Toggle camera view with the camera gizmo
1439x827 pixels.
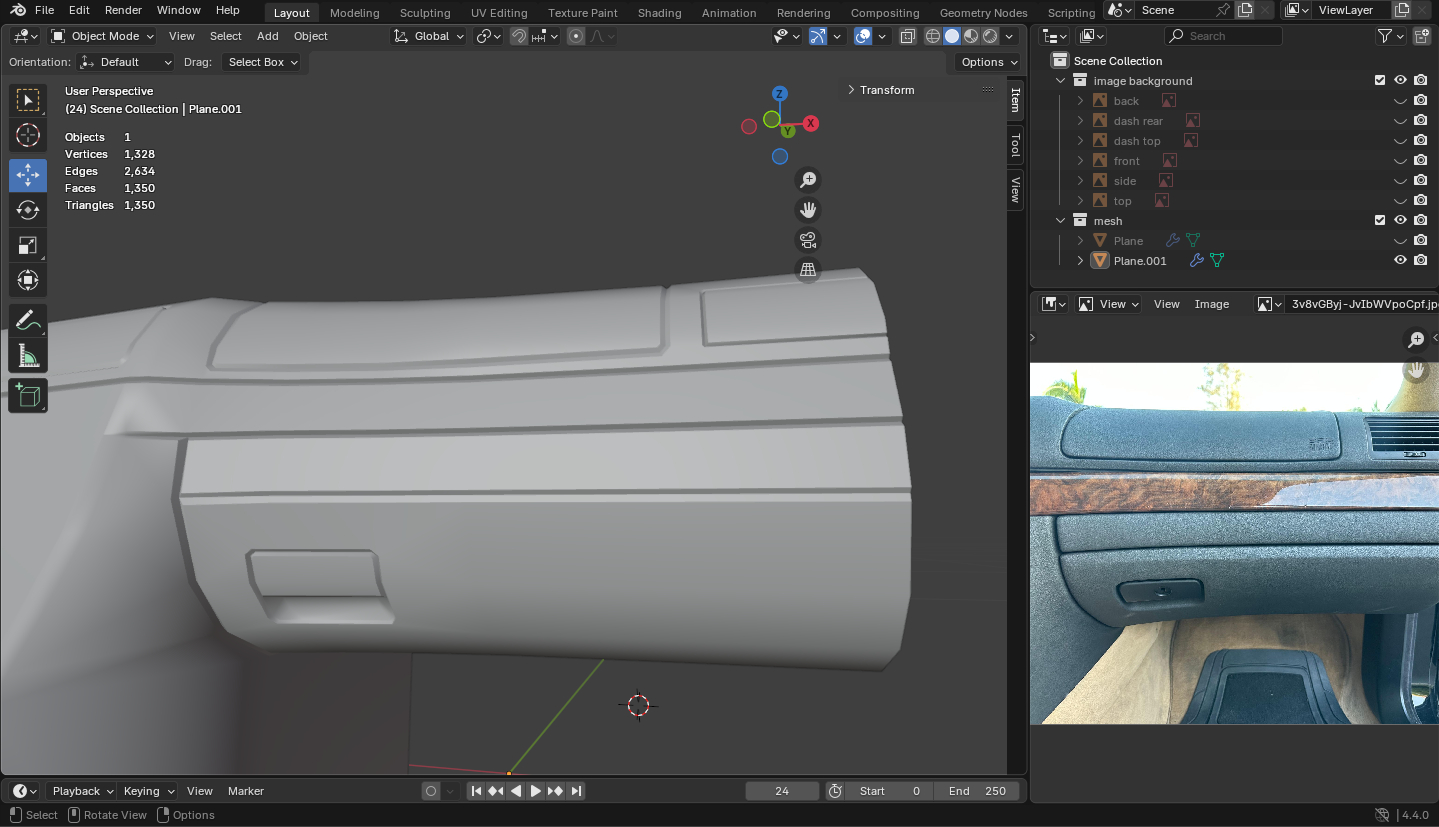point(808,240)
